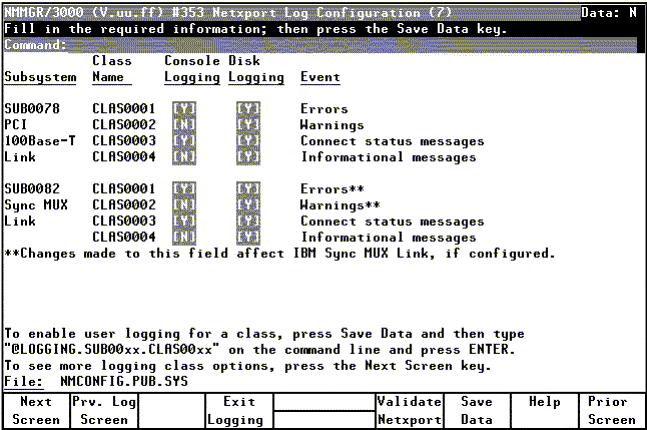Click into the Command input line
This screenshot has width=647, height=430.
[352, 45]
